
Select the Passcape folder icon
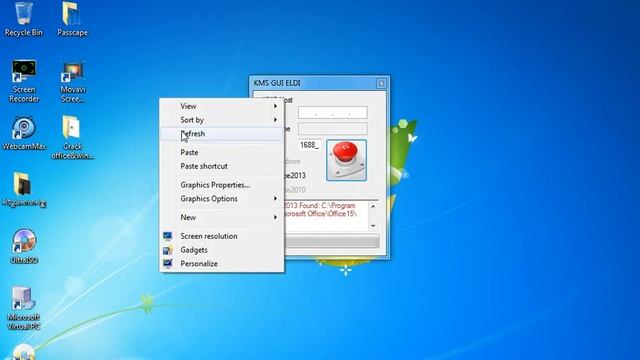pos(72,19)
